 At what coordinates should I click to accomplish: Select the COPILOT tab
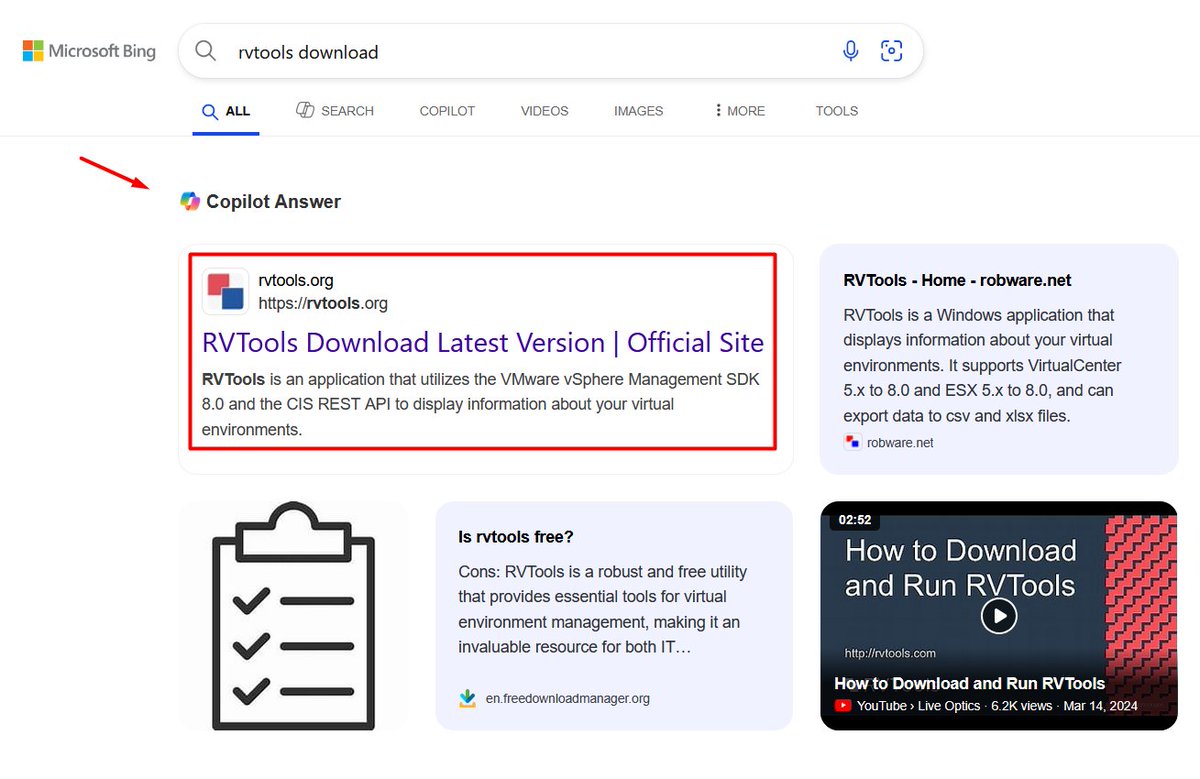(x=447, y=111)
